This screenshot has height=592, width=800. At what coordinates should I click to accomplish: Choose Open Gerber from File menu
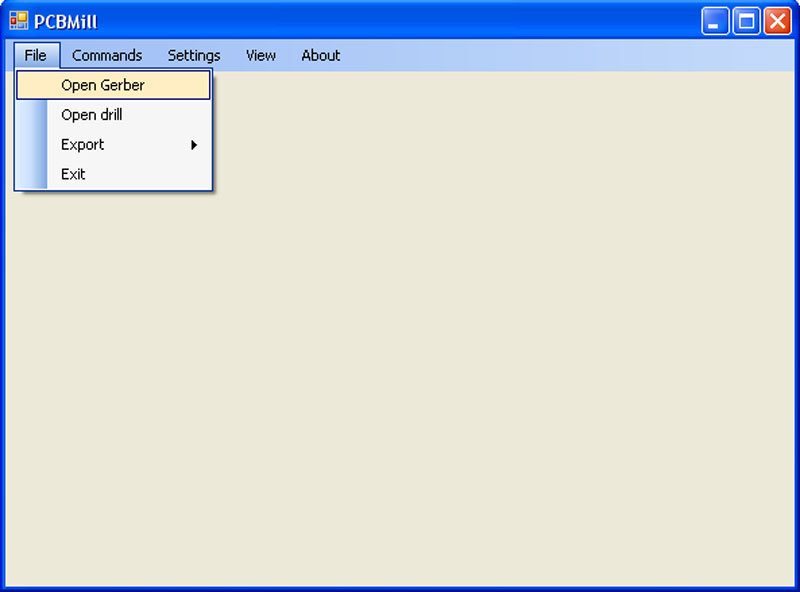[x=113, y=85]
